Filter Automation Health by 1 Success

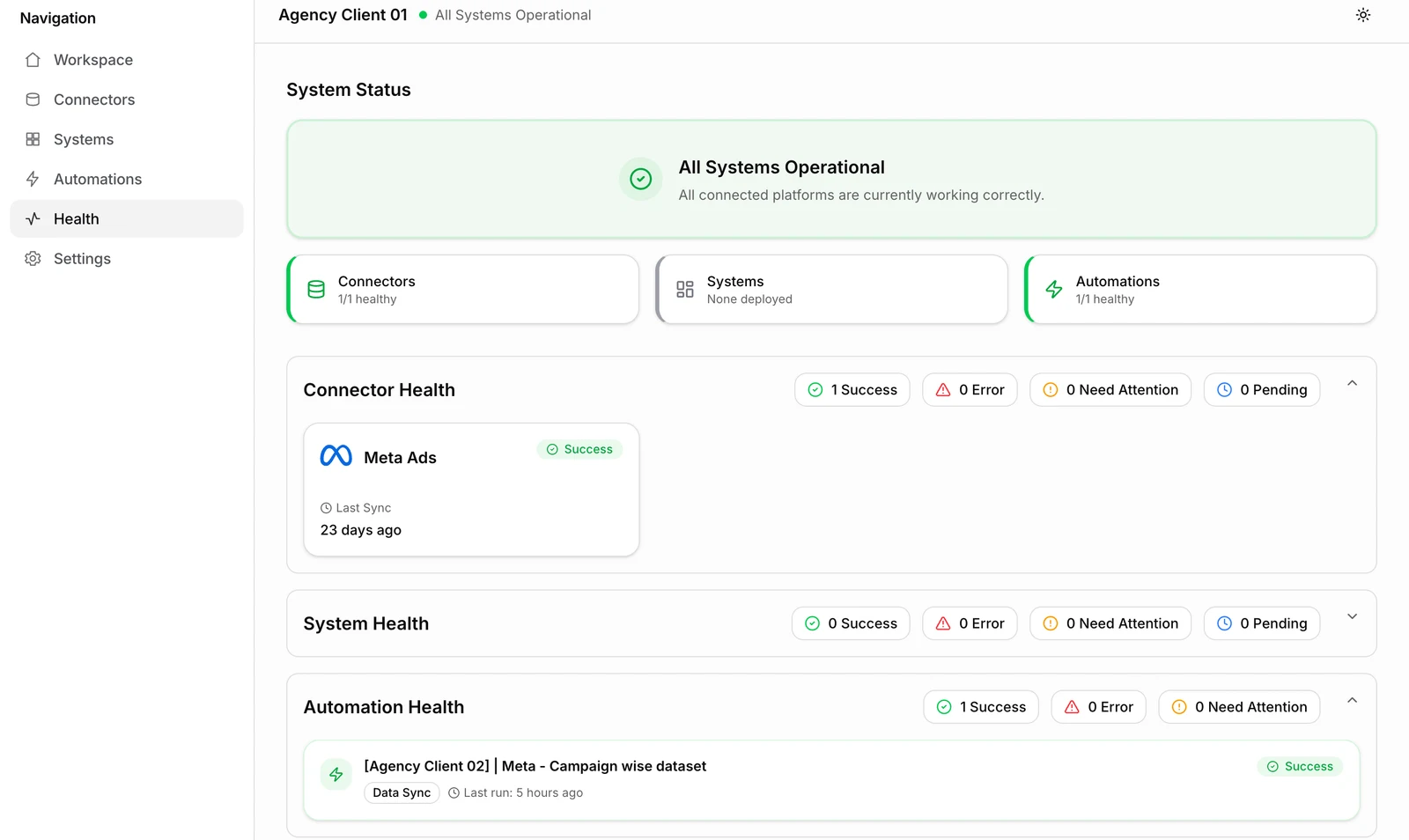tap(981, 707)
